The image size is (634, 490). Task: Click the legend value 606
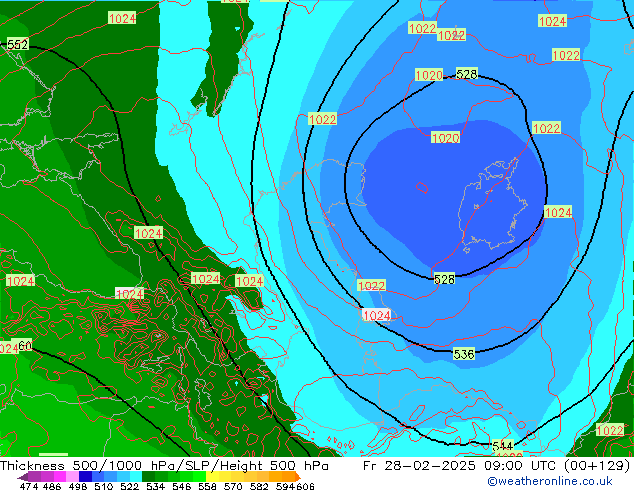(304, 486)
